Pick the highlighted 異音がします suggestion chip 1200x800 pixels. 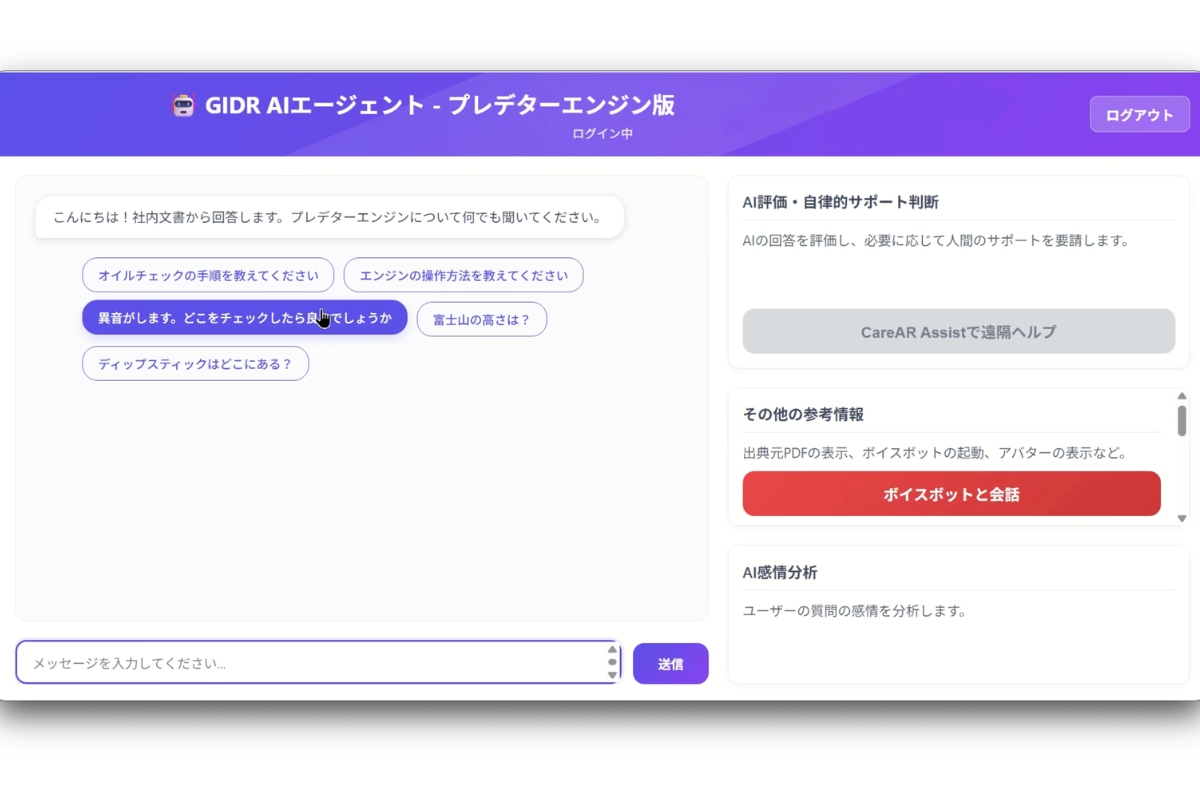coord(244,318)
